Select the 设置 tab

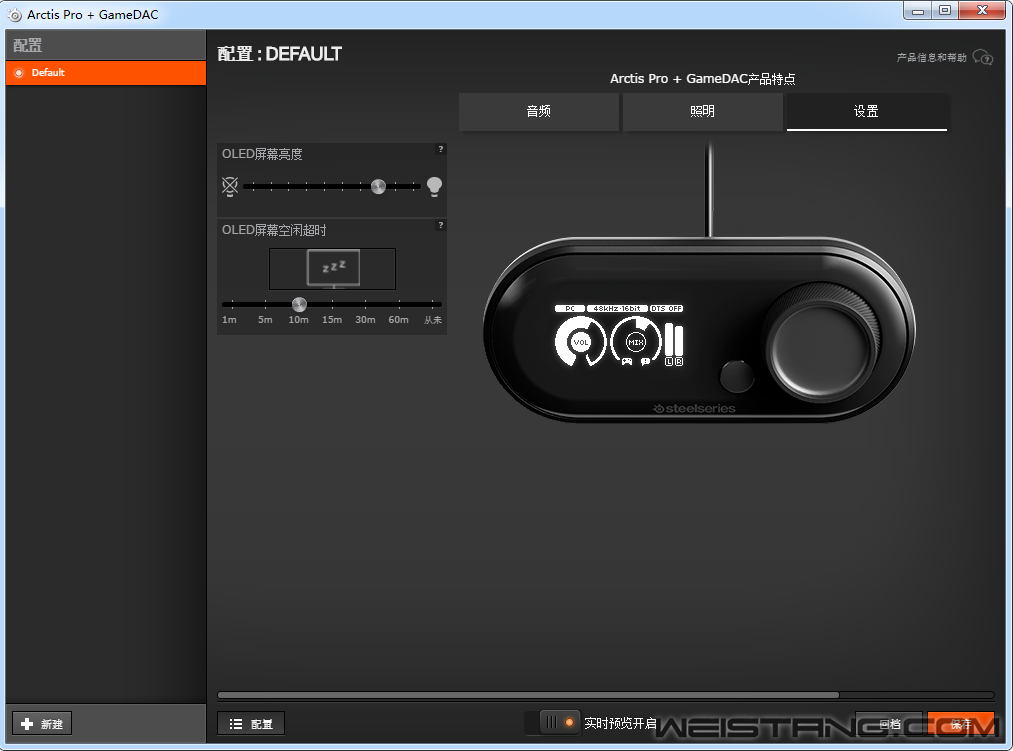[x=866, y=112]
